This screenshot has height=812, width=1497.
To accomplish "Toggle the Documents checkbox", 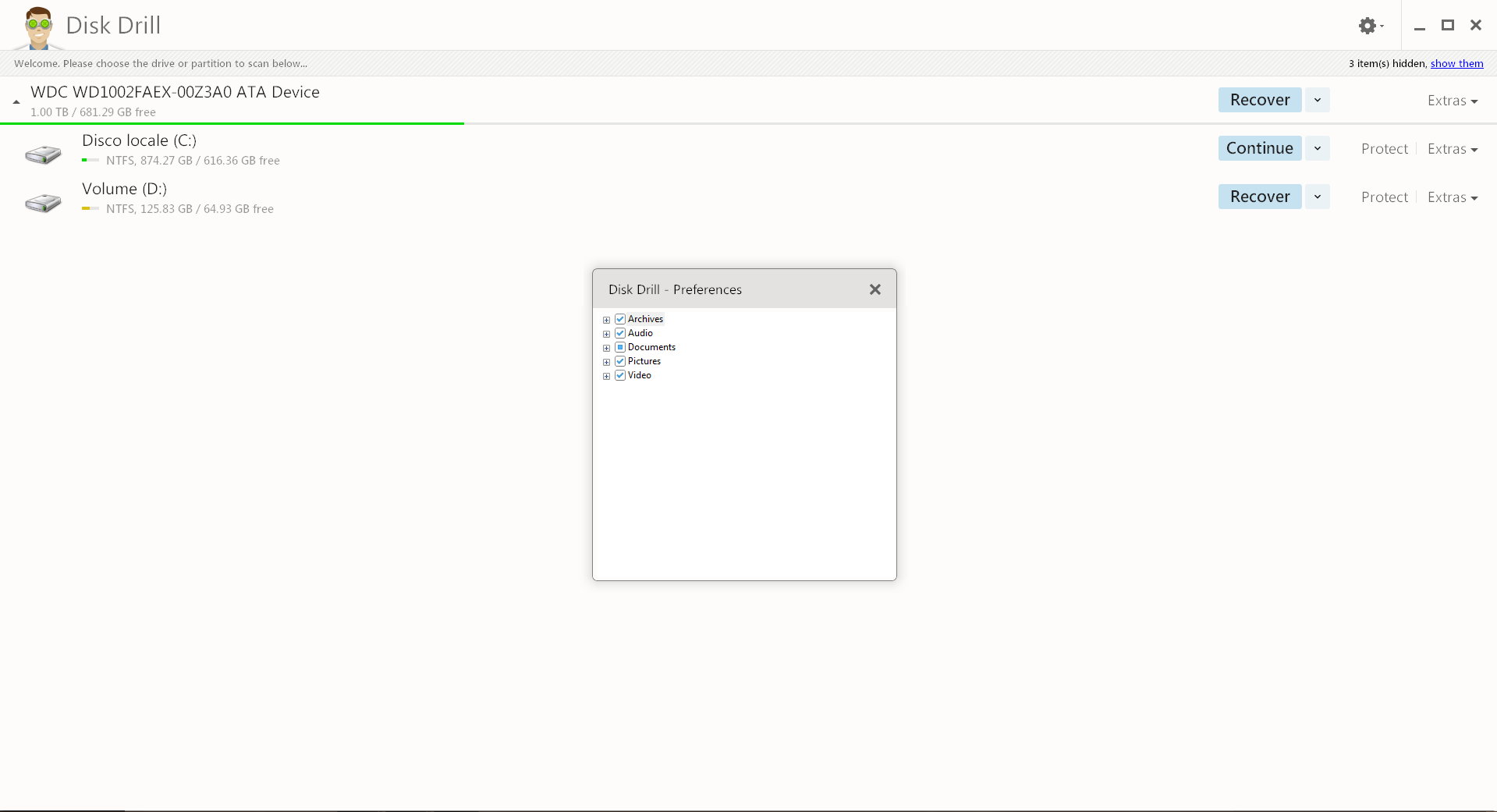I will pos(620,347).
